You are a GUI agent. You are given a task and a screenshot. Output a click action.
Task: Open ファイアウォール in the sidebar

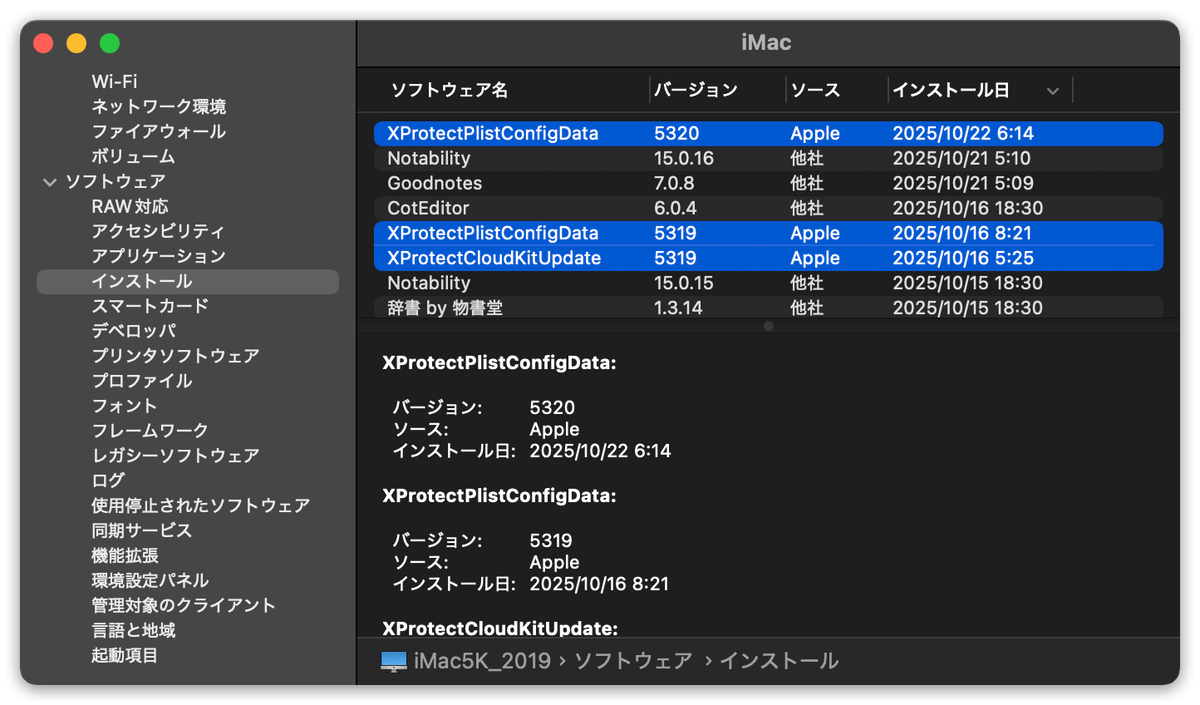(159, 132)
